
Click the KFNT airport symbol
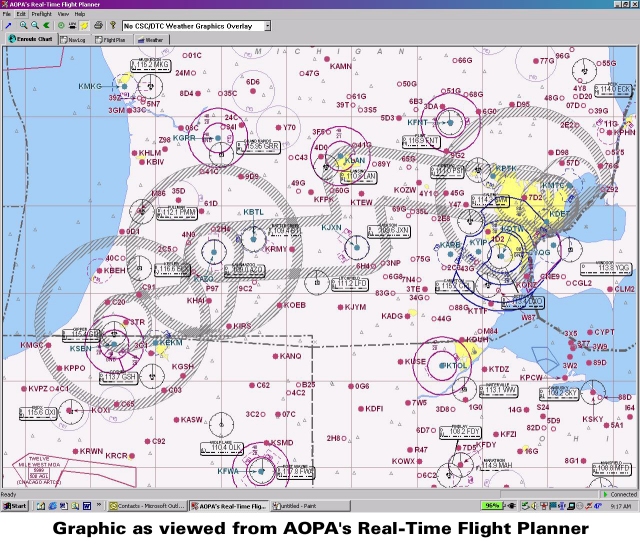point(450,122)
